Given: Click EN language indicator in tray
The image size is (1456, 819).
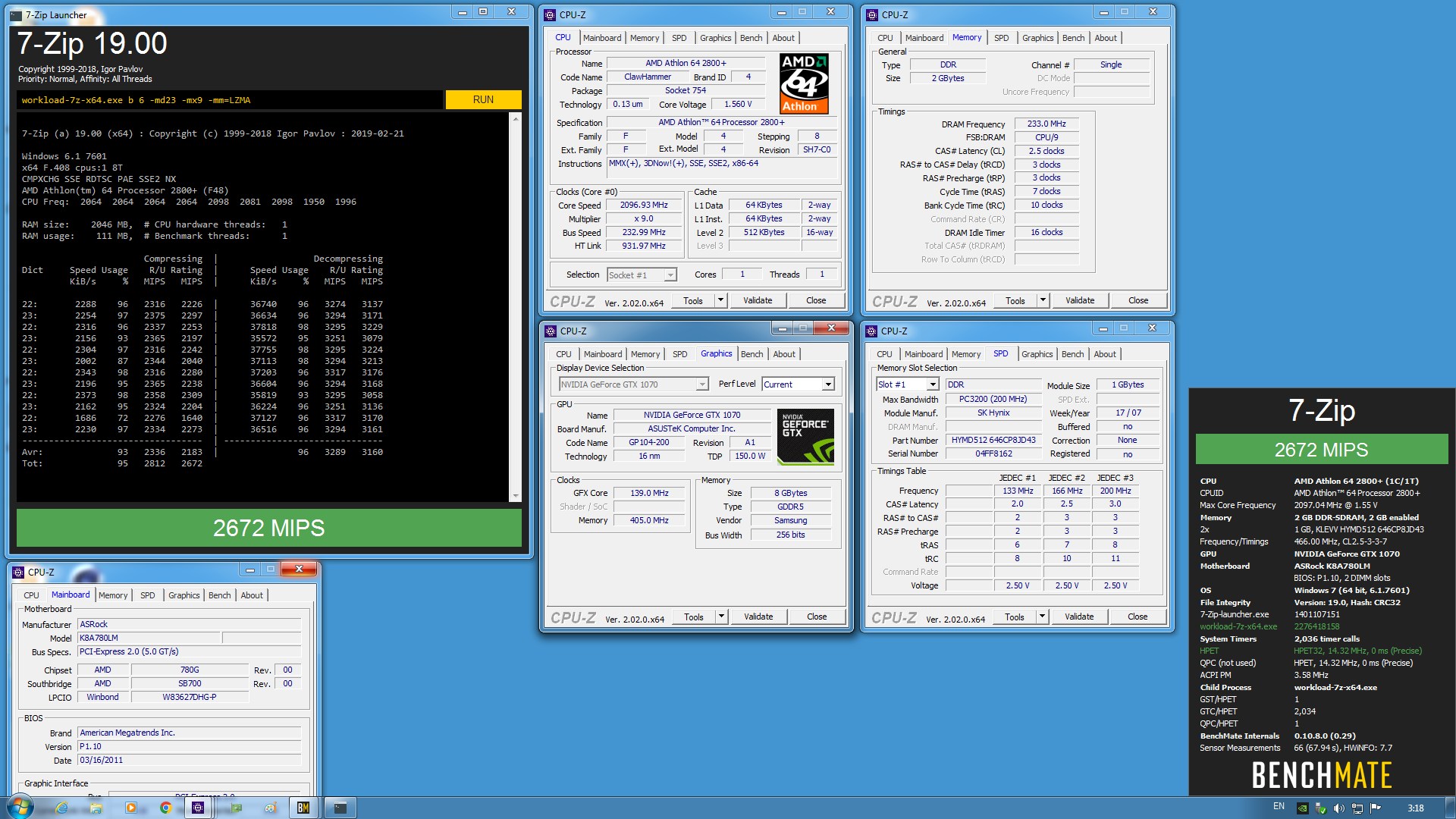Looking at the screenshot, I should pyautogui.click(x=1279, y=807).
